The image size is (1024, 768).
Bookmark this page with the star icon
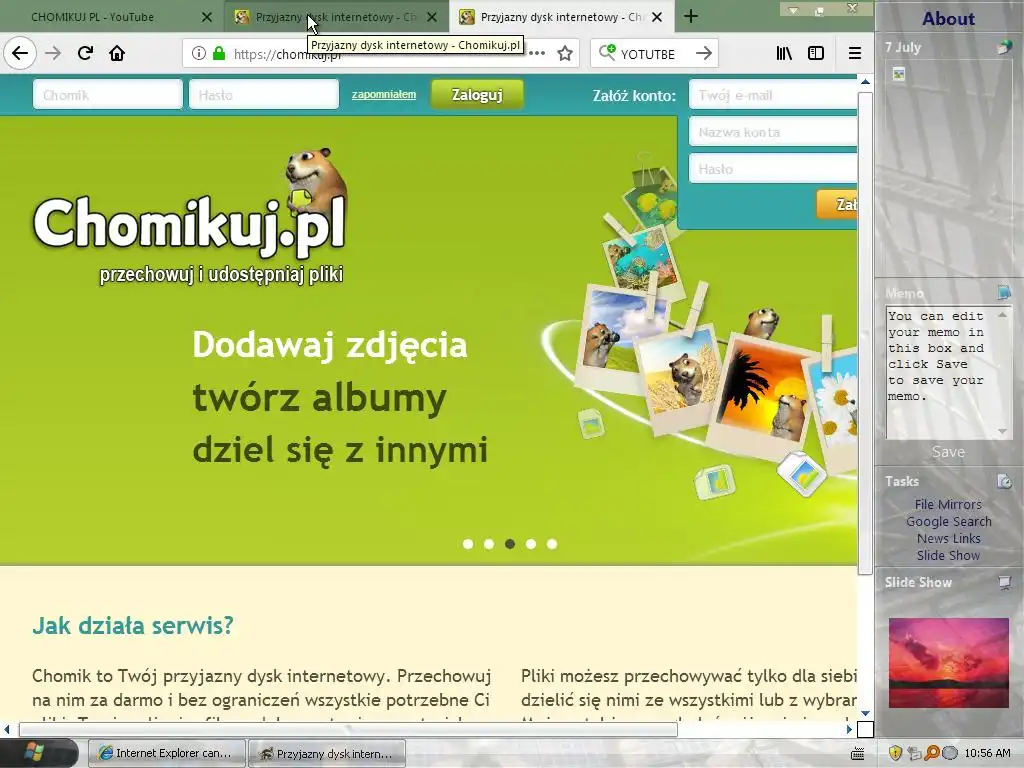click(x=565, y=54)
